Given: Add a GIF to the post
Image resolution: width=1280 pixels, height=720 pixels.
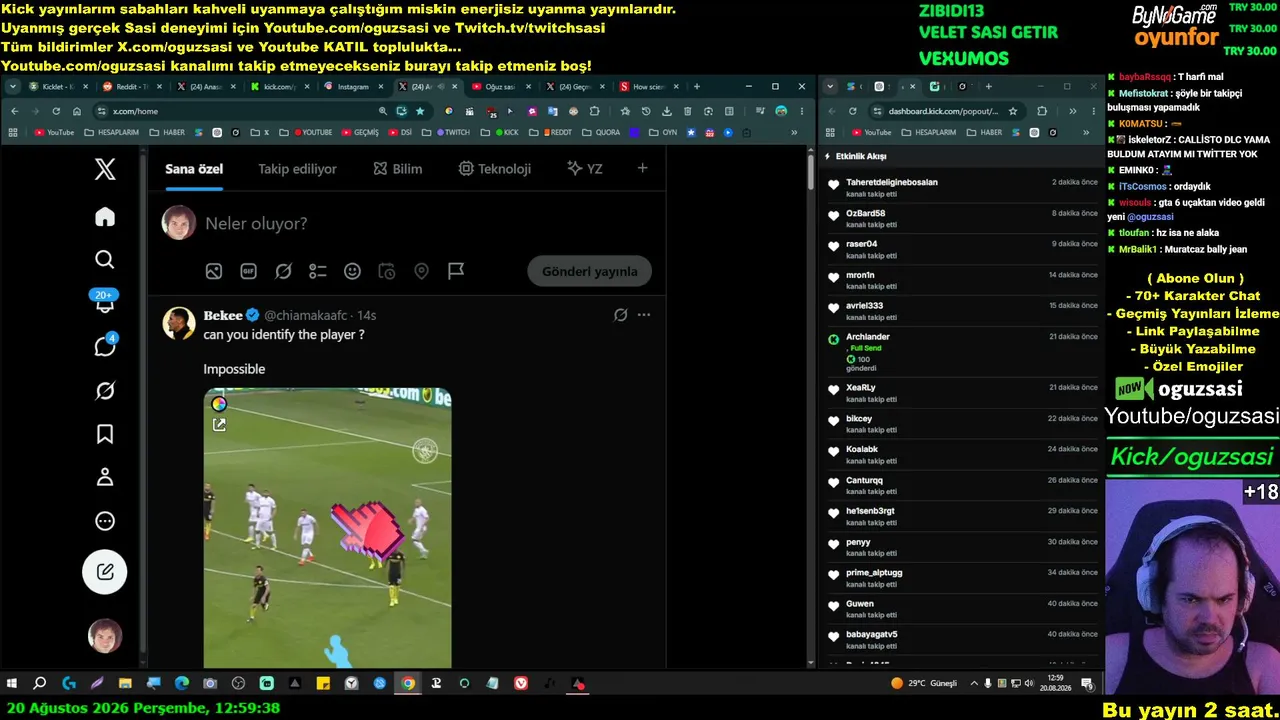Looking at the screenshot, I should point(248,271).
